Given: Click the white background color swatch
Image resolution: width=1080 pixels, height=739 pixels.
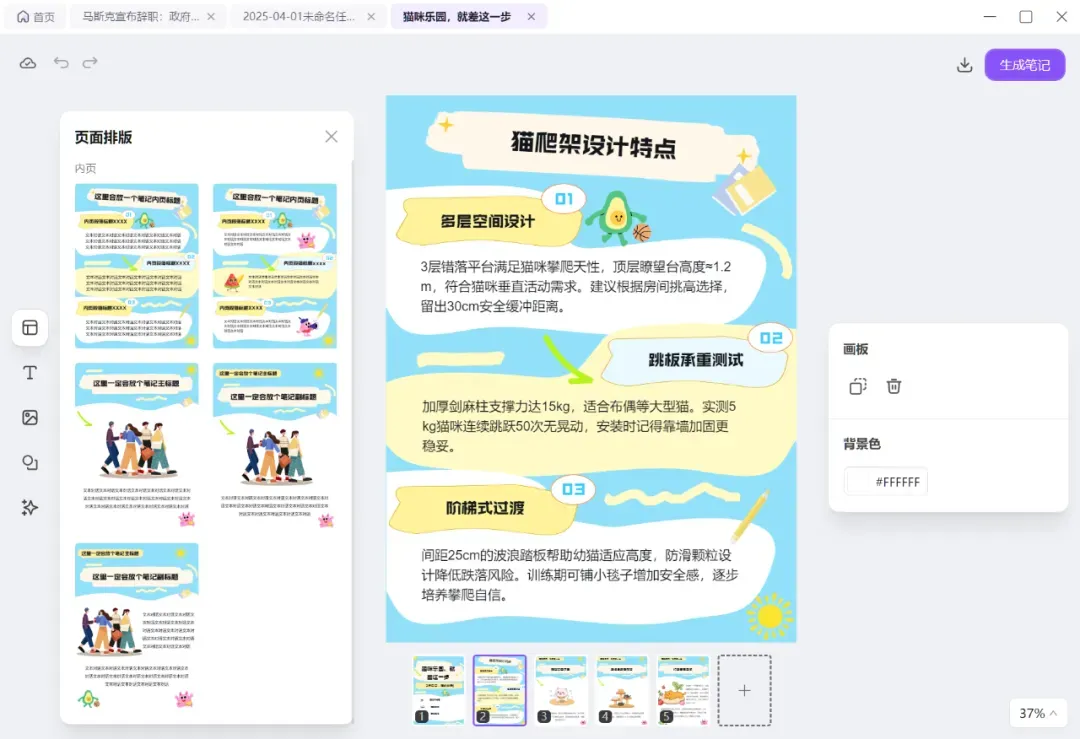Looking at the screenshot, I should (858, 481).
